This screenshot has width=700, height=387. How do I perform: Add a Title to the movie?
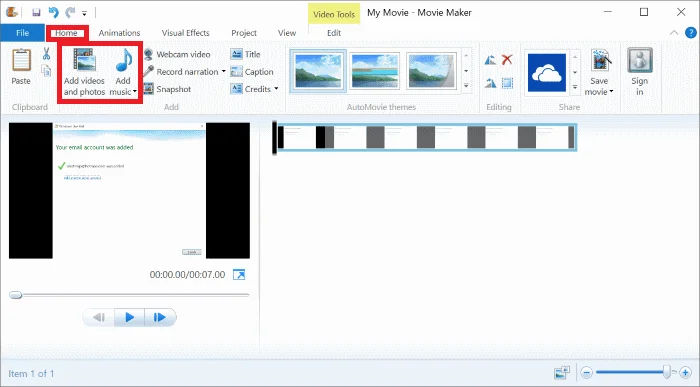[246, 54]
